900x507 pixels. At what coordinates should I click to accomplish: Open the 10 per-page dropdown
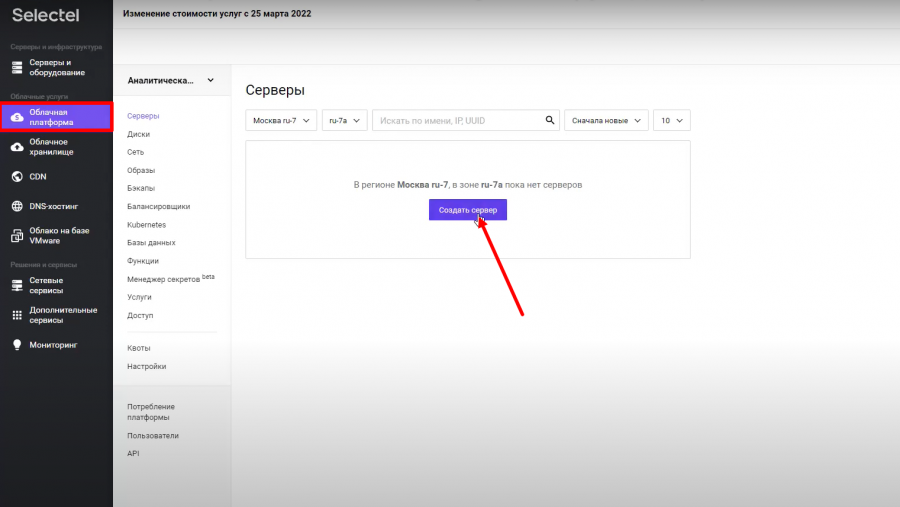[x=672, y=120]
